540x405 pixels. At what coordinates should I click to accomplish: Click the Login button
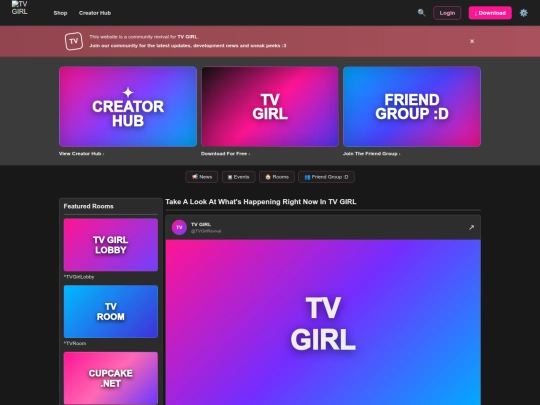[447, 13]
